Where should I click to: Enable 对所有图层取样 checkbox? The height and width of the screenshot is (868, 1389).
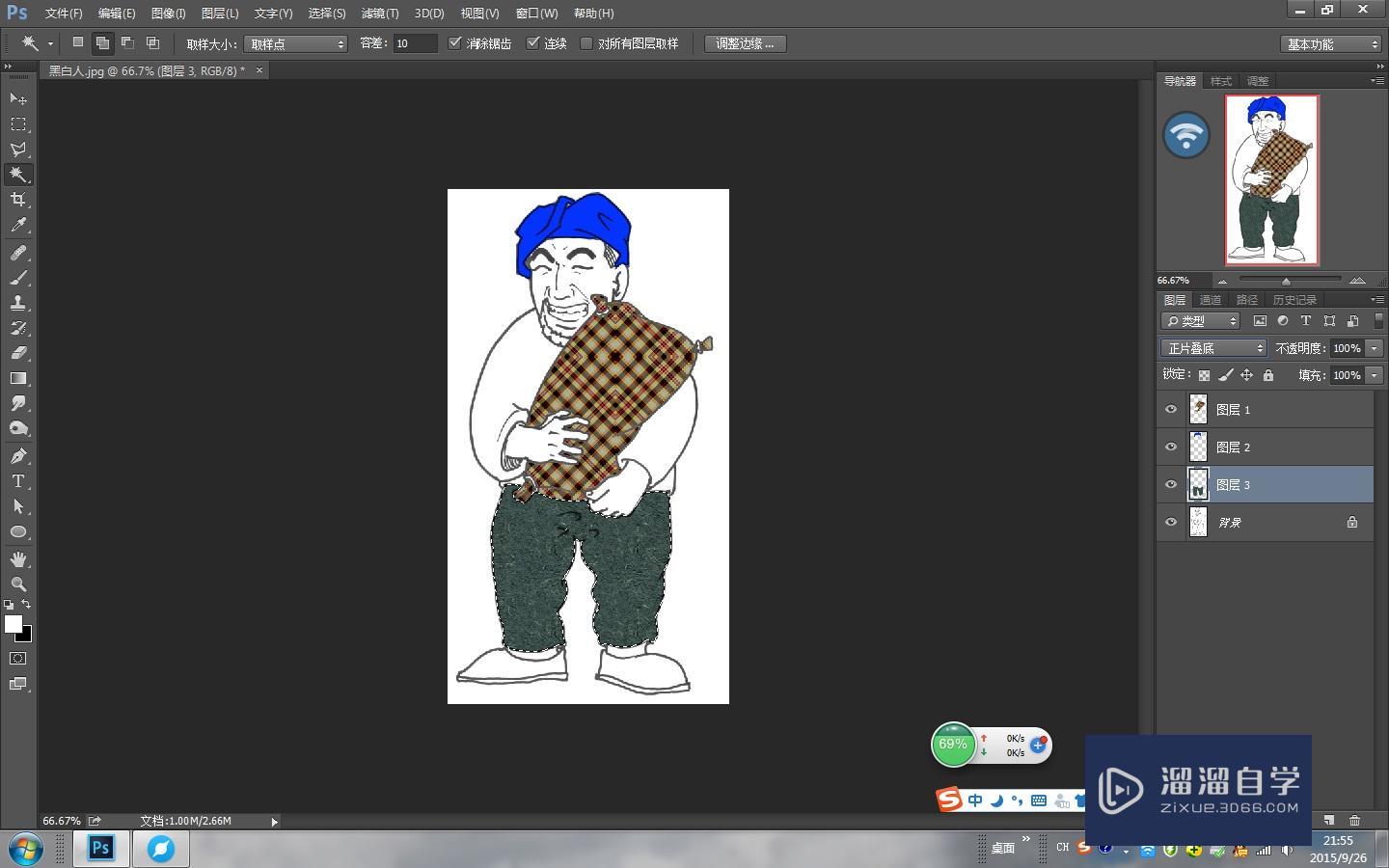point(586,43)
